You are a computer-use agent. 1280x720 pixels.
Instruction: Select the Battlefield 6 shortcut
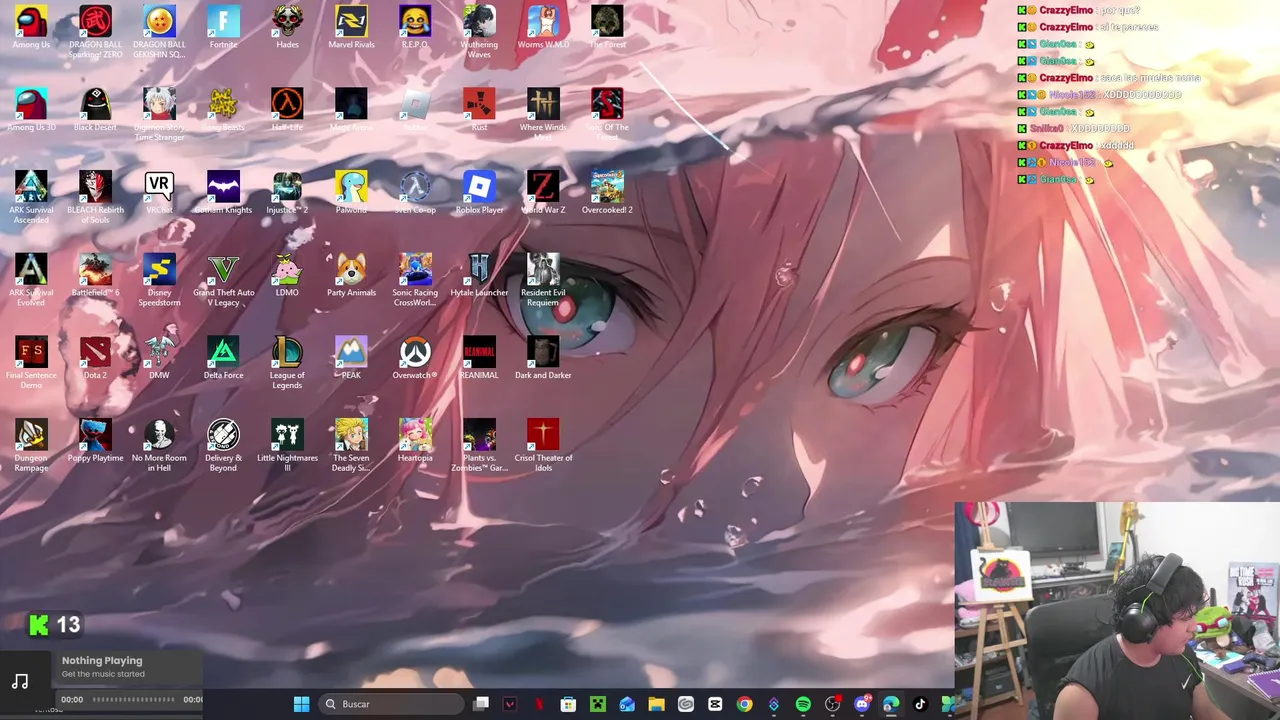click(95, 277)
